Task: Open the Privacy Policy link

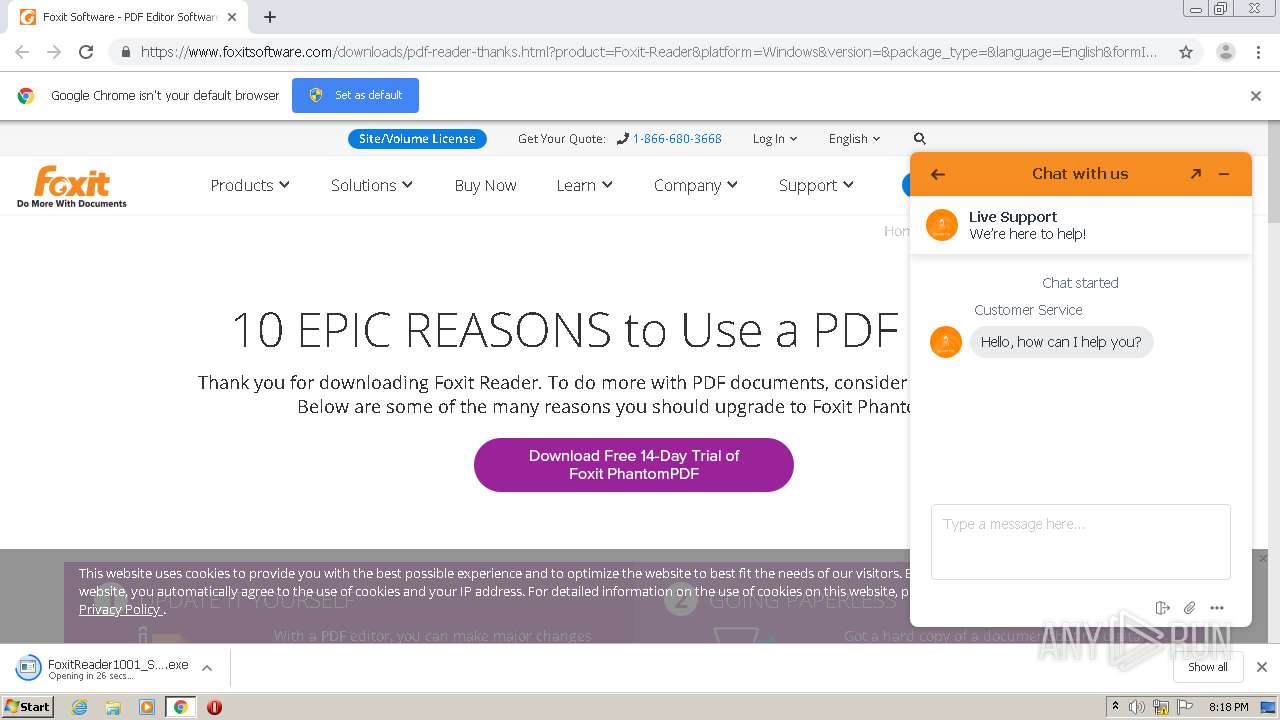Action: [x=120, y=609]
